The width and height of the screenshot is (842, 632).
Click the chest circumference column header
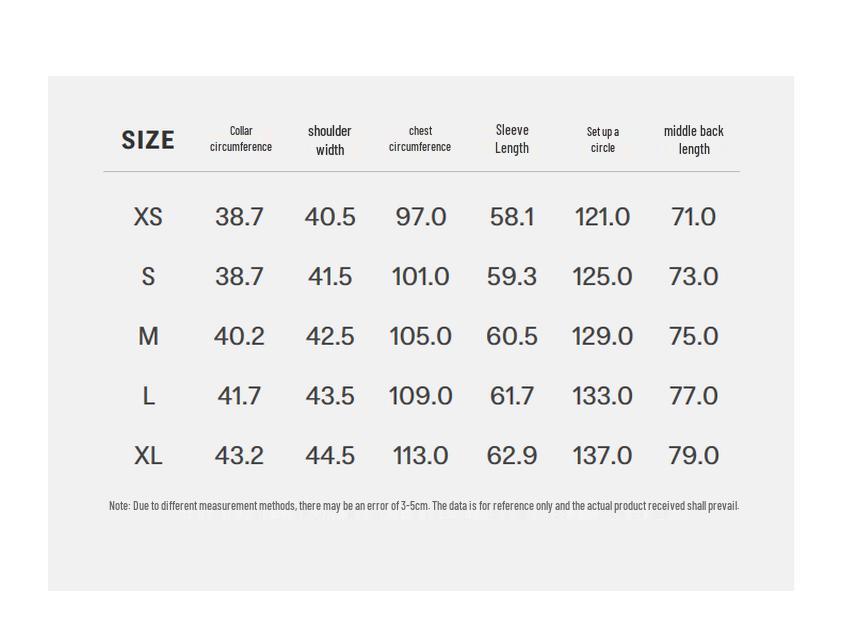(420, 139)
